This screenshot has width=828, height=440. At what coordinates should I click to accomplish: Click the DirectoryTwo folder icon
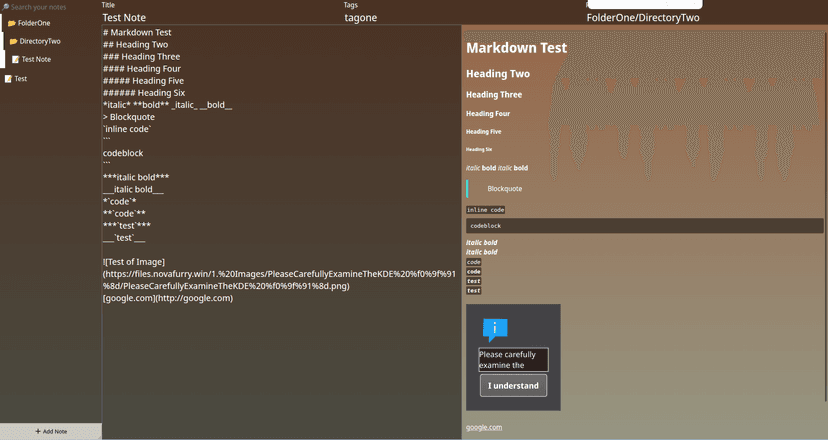tap(14, 41)
